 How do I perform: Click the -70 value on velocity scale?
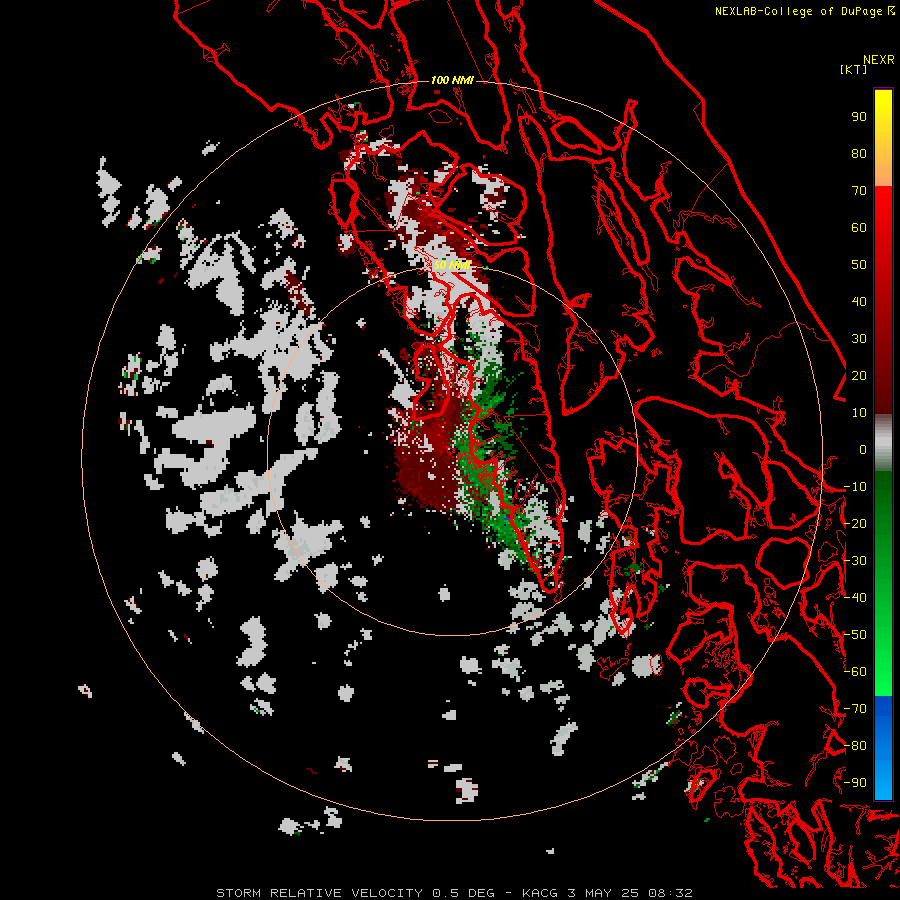[x=855, y=709]
